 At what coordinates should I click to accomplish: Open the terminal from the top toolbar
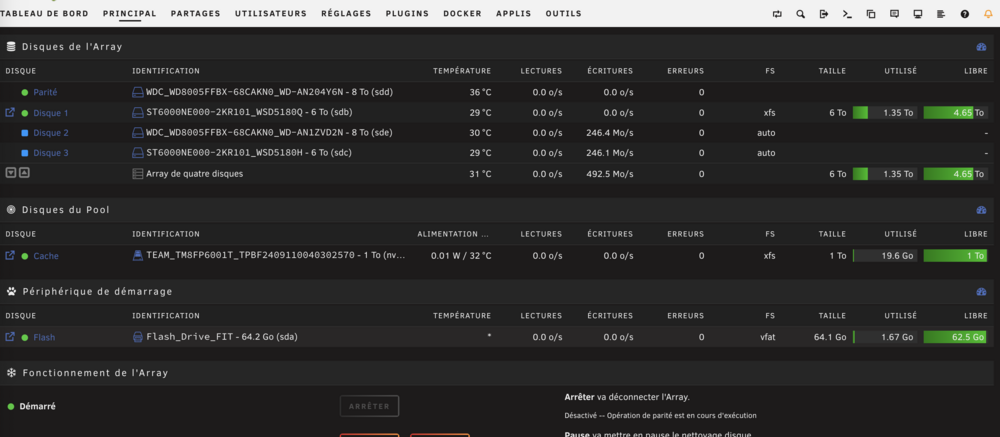847,13
